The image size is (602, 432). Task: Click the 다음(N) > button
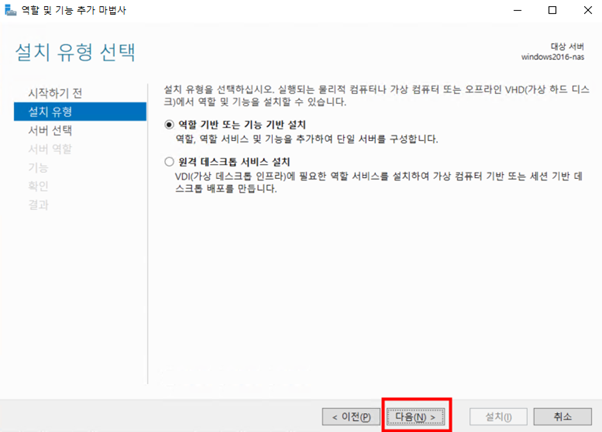pos(415,417)
